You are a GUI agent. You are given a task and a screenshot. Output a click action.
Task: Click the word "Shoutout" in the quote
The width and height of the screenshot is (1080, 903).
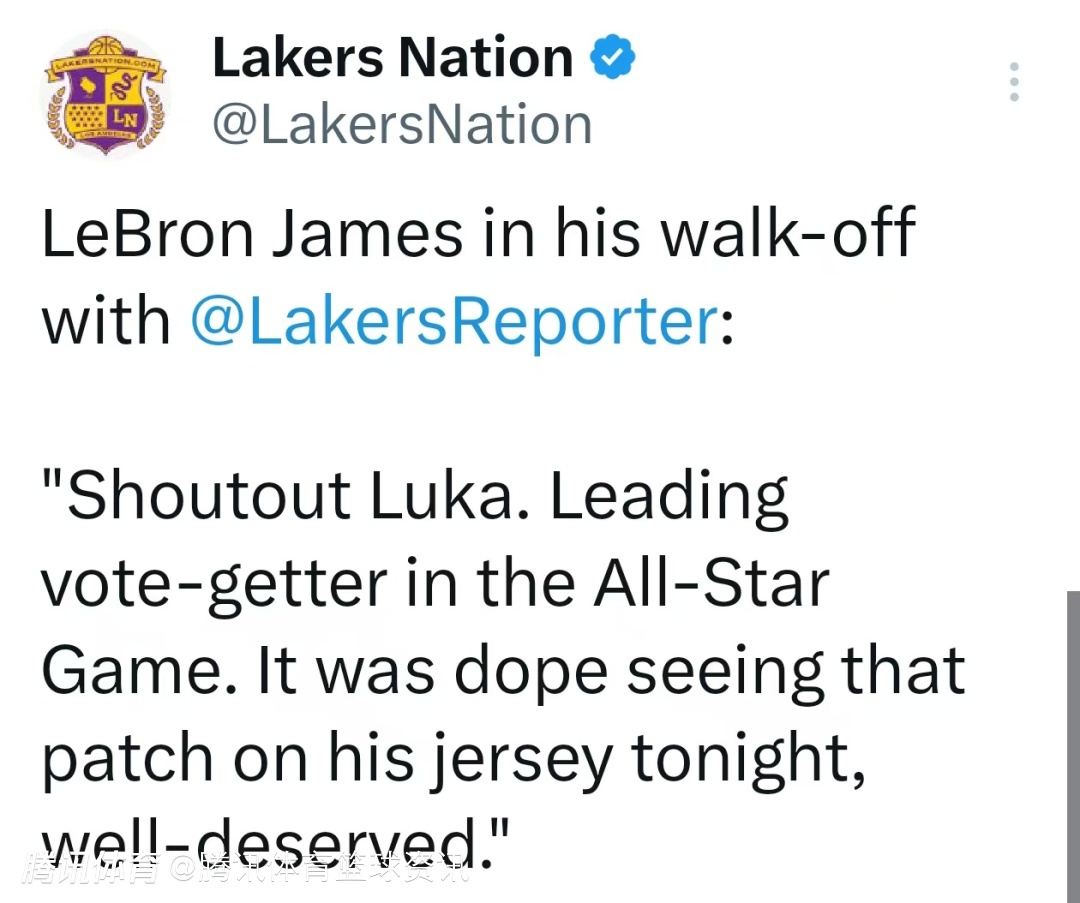click(207, 496)
